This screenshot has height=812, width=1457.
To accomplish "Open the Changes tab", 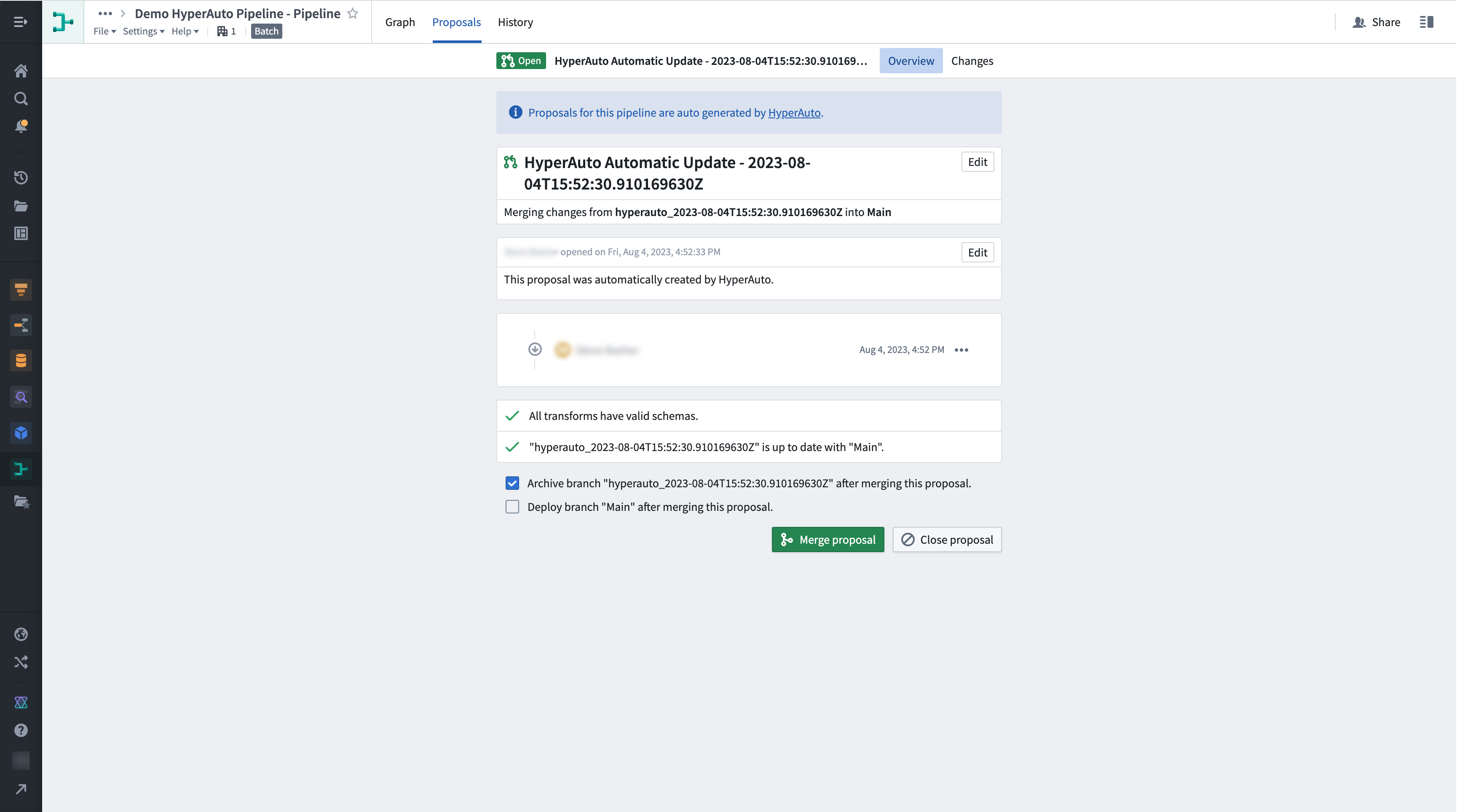I will [972, 61].
